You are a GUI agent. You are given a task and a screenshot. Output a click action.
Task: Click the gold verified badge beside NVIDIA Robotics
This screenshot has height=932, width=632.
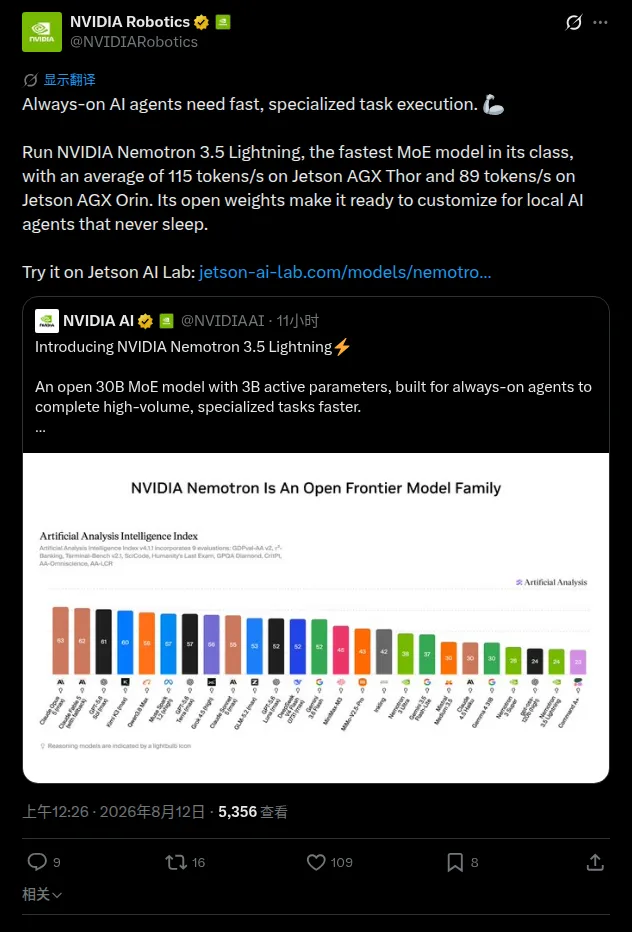coord(202,23)
